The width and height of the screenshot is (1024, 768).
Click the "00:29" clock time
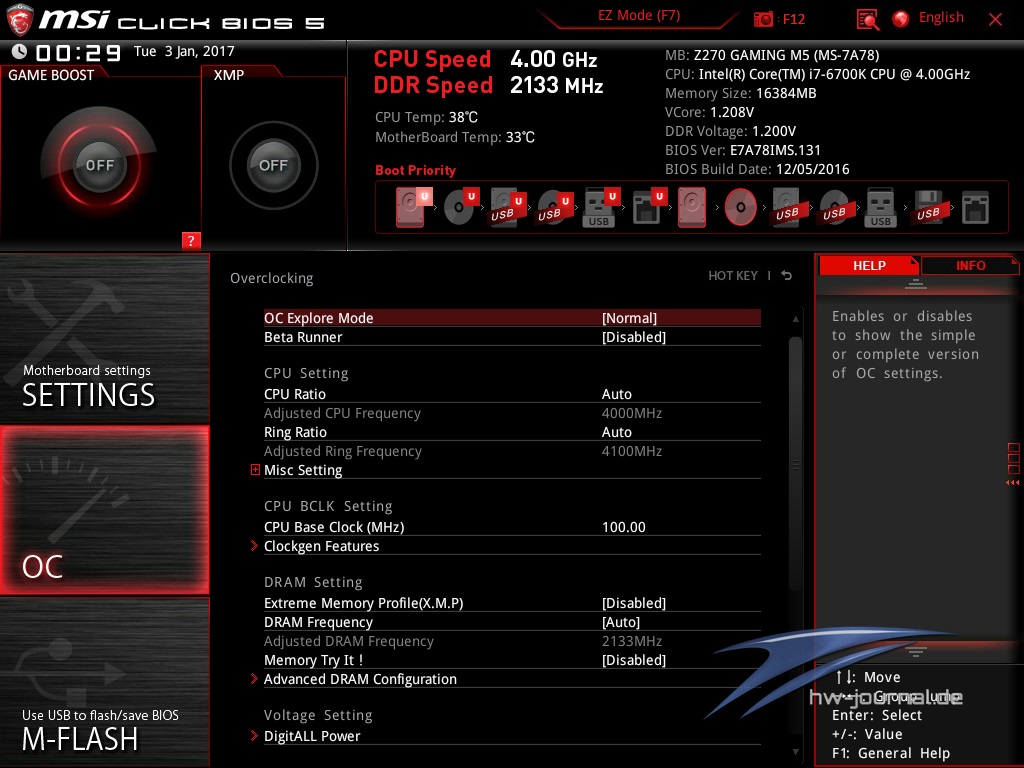(78, 52)
